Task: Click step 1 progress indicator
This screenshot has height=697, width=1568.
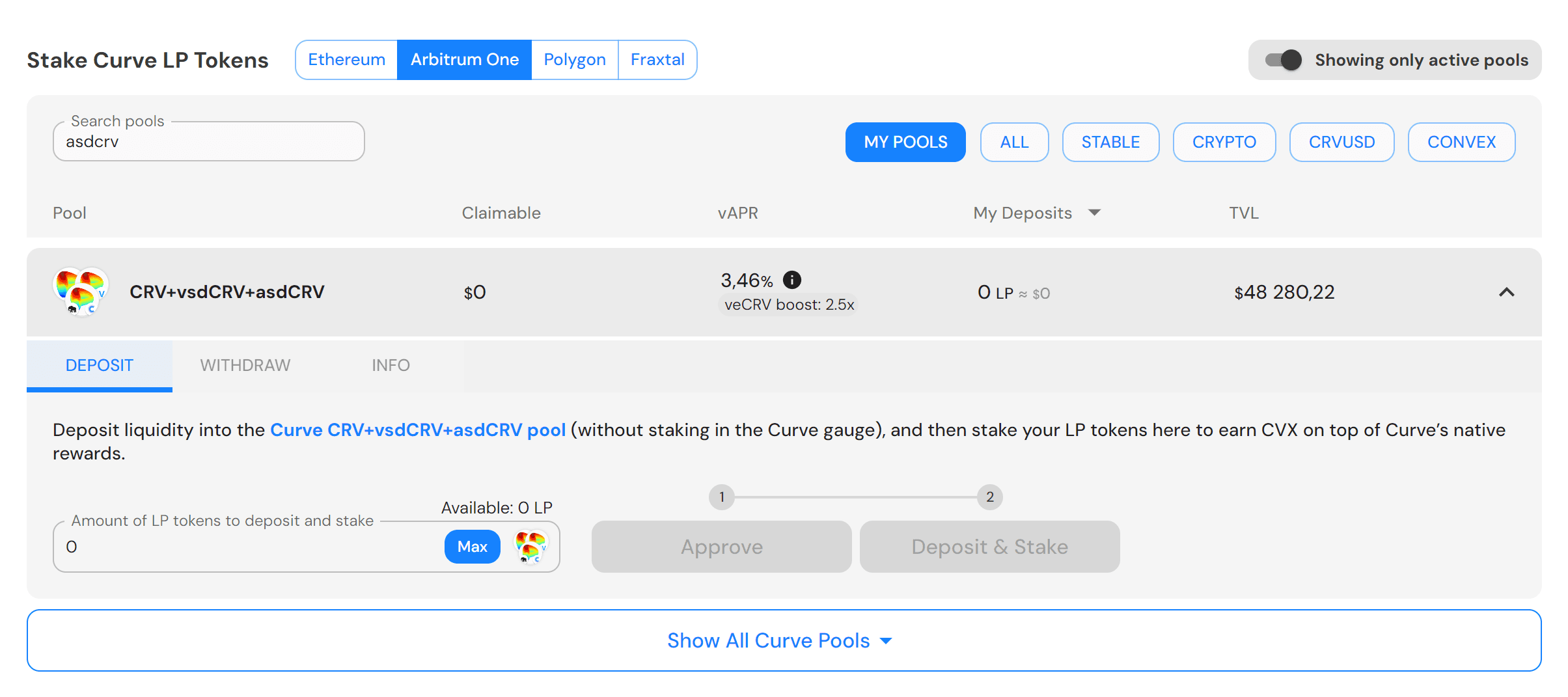Action: pos(721,497)
